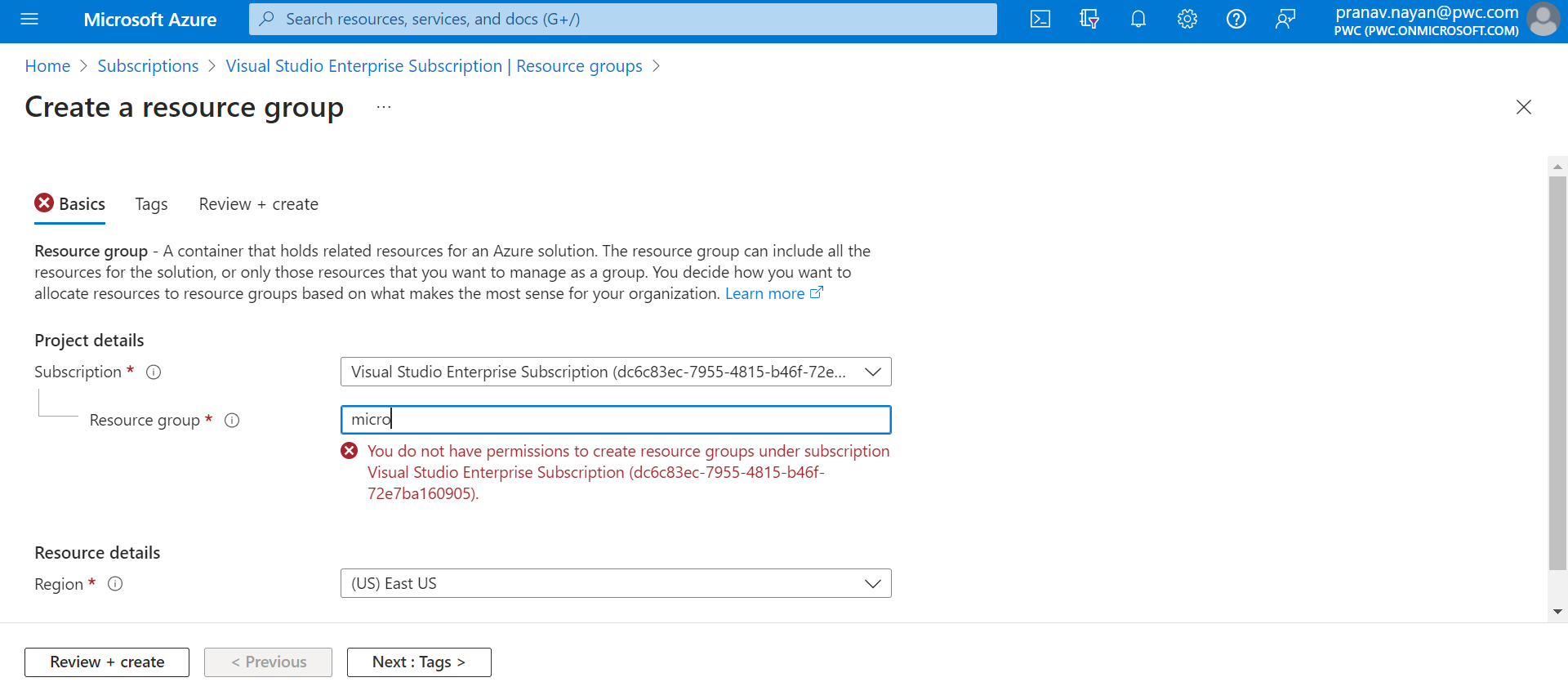
Task: Click the 'Create a resource group' title
Action: click(x=184, y=107)
